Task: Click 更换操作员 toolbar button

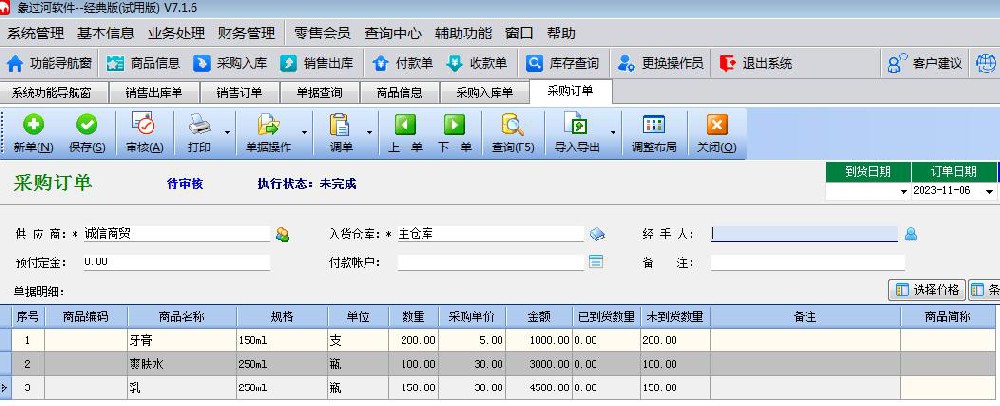Action: 661,63
